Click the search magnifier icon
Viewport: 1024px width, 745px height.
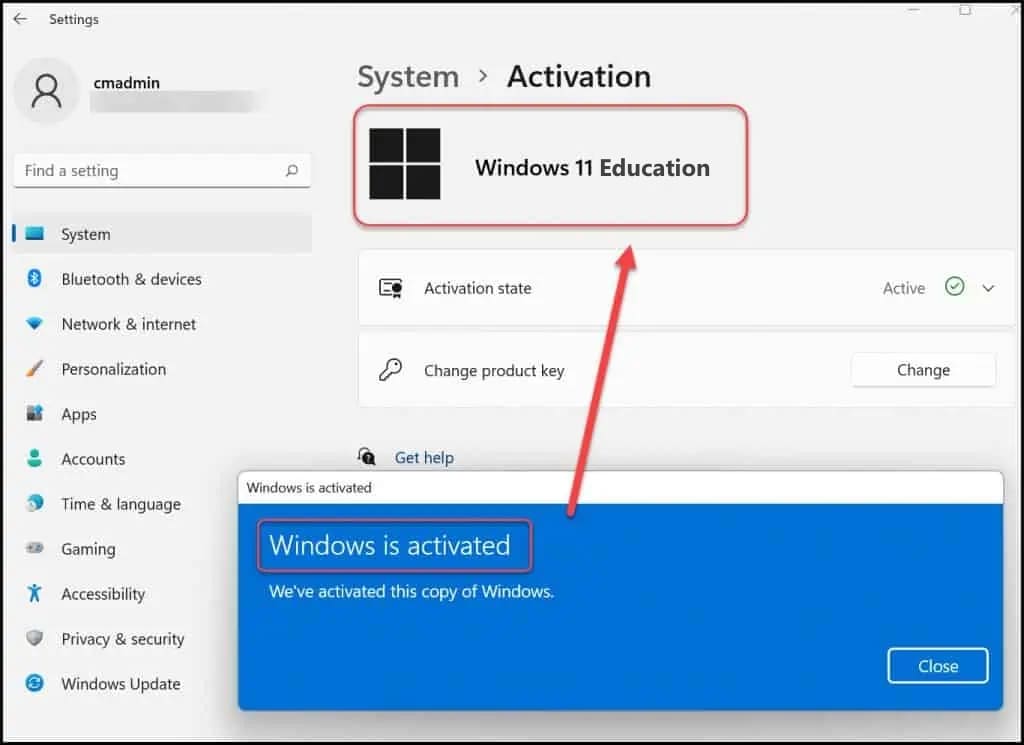(x=291, y=171)
